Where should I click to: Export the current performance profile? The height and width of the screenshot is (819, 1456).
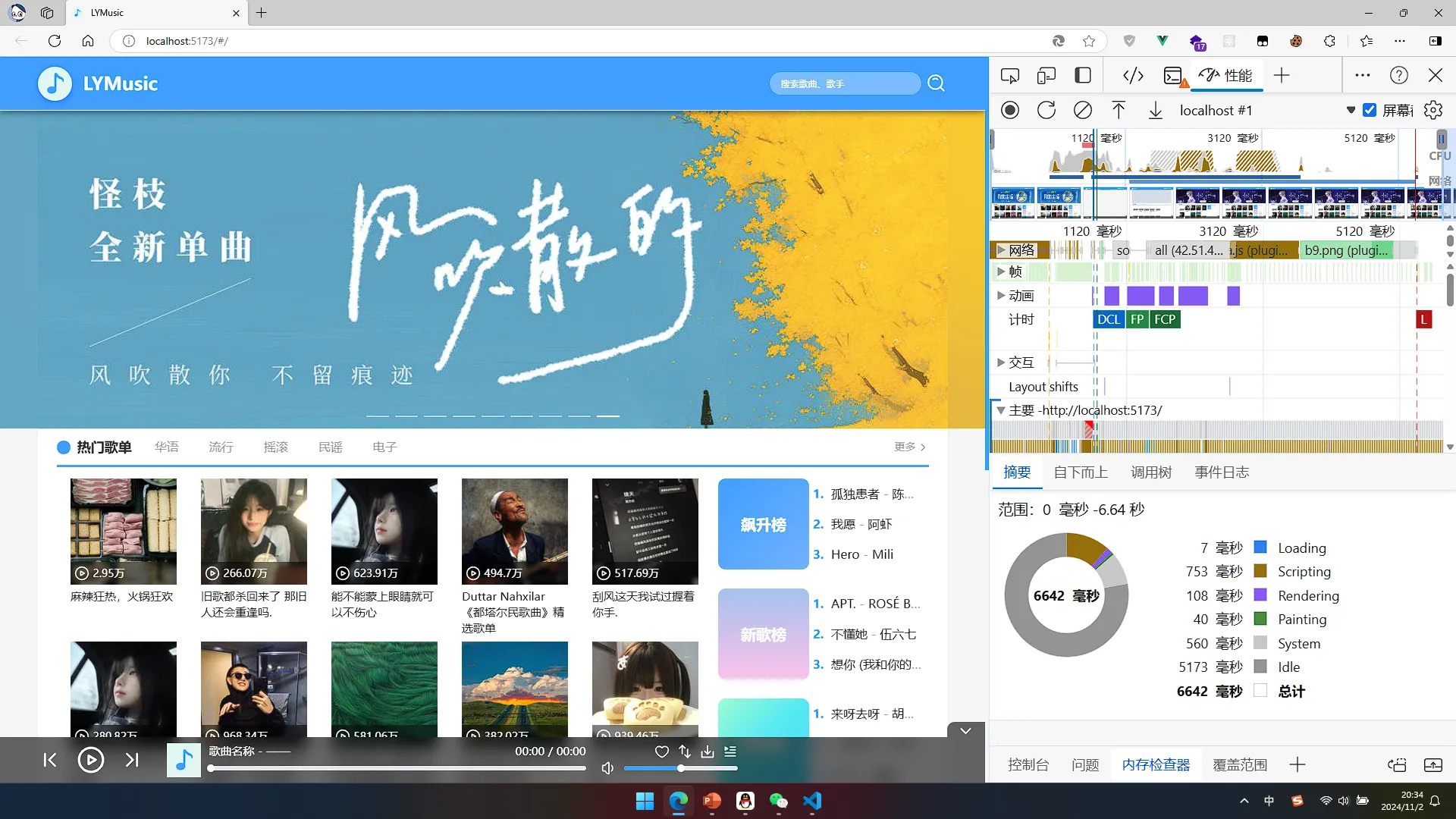pos(1155,110)
